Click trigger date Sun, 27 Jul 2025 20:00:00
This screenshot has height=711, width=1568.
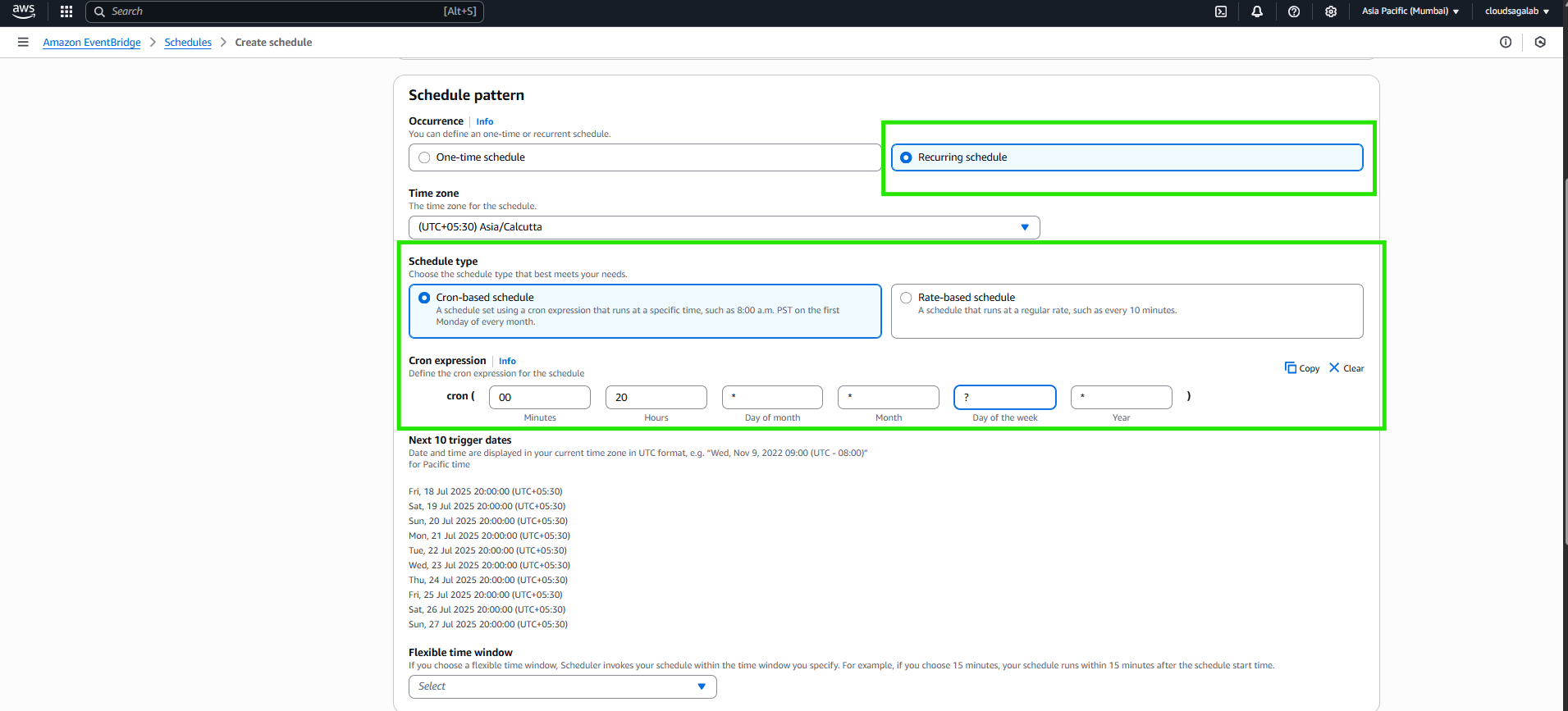tap(488, 625)
